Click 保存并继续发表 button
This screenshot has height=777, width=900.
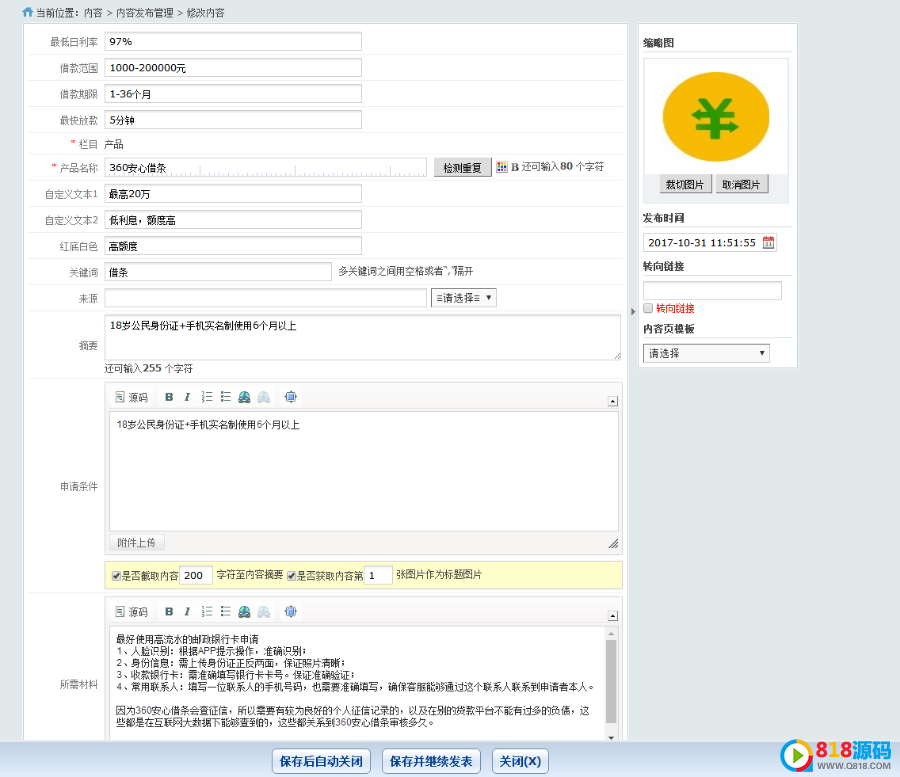pos(431,762)
